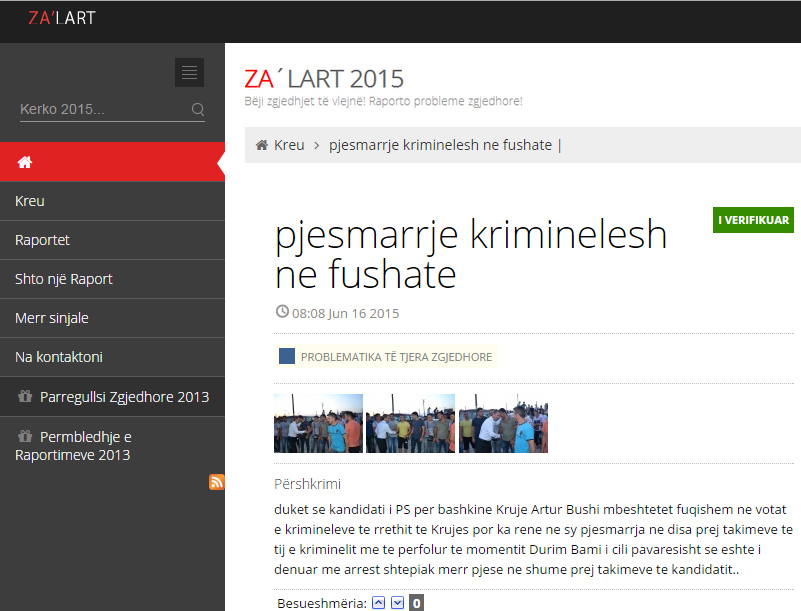Click the Besueshmëria vote counter showing 0
The height and width of the screenshot is (611, 801).
pyautogui.click(x=416, y=602)
